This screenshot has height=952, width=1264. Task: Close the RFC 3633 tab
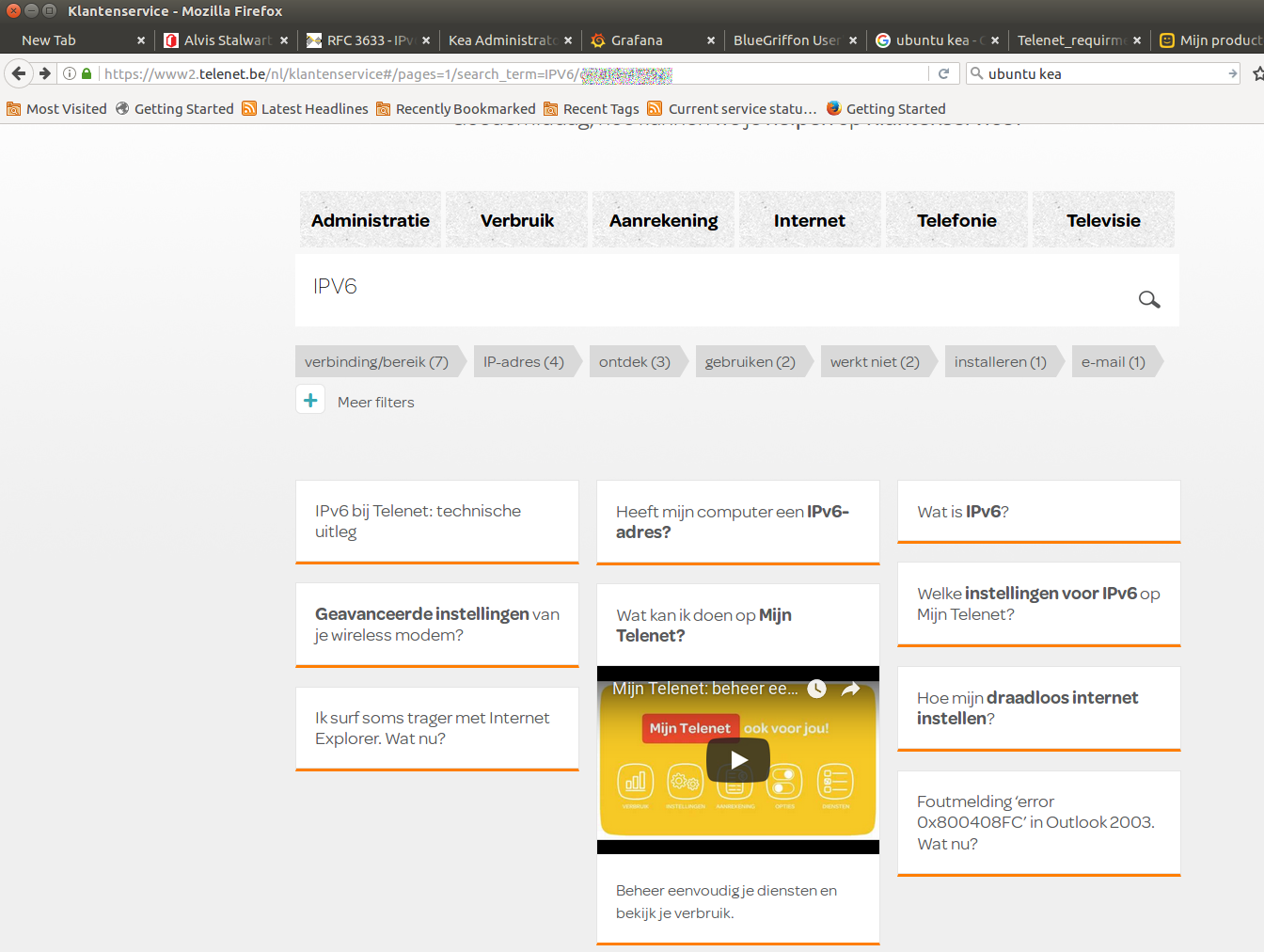426,40
